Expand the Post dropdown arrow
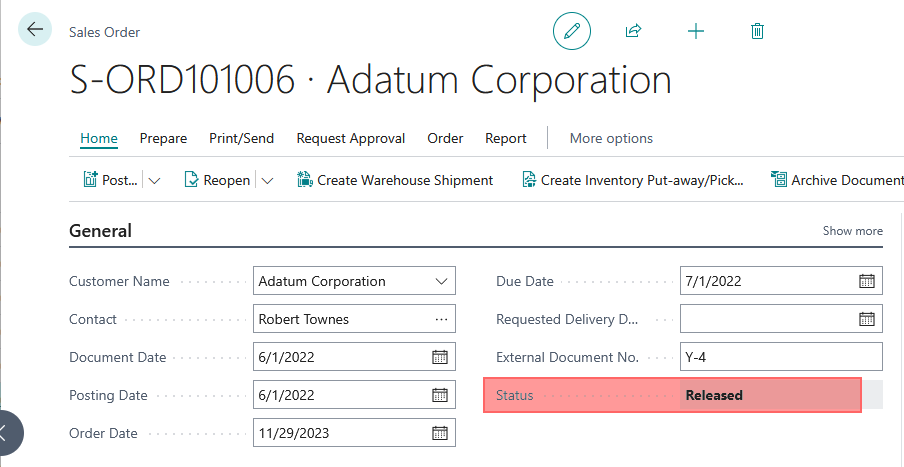Viewport: 904px width, 467px height. (154, 180)
